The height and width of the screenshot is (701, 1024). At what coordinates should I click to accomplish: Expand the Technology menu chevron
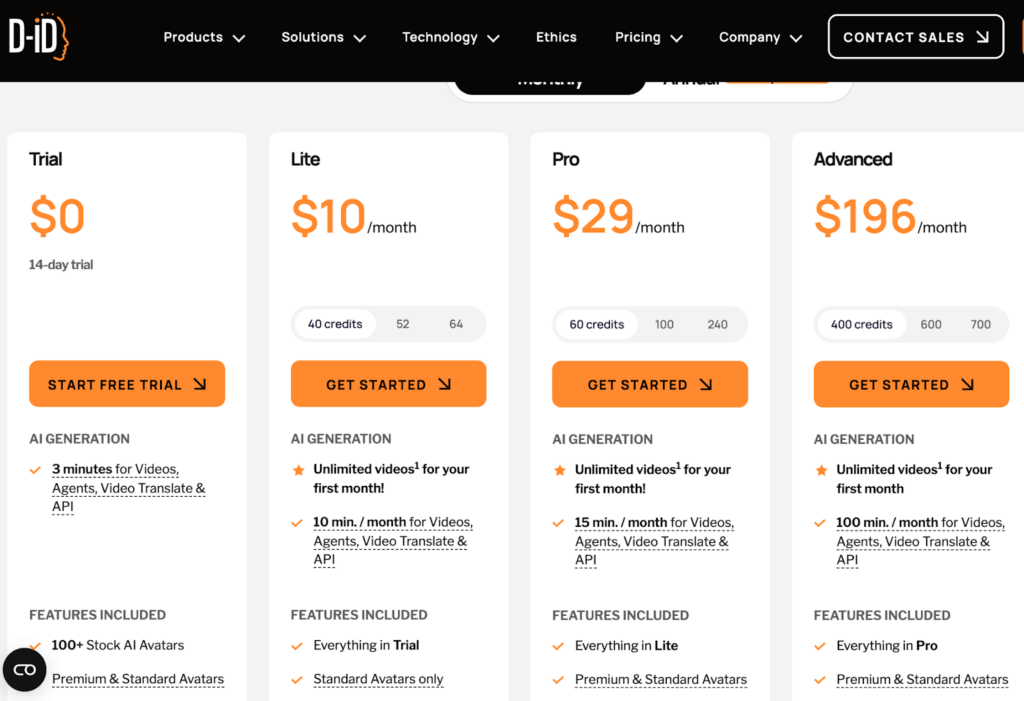pyautogui.click(x=494, y=39)
